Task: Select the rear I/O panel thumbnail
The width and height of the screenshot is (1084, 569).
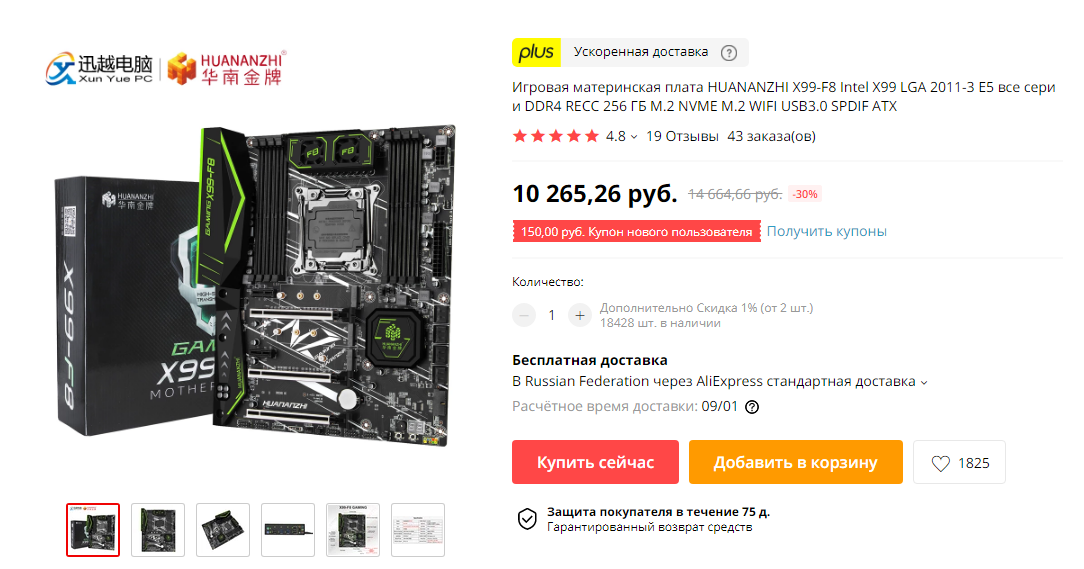Action: (x=288, y=530)
